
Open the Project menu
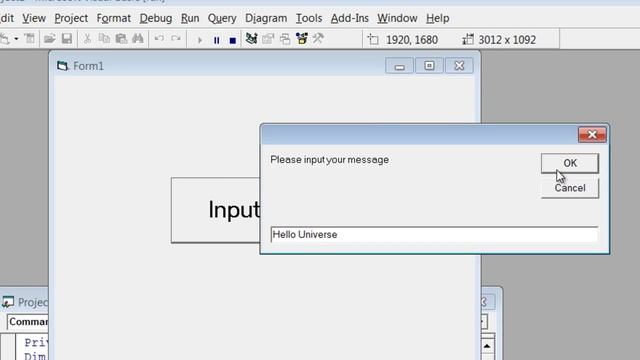click(71, 18)
